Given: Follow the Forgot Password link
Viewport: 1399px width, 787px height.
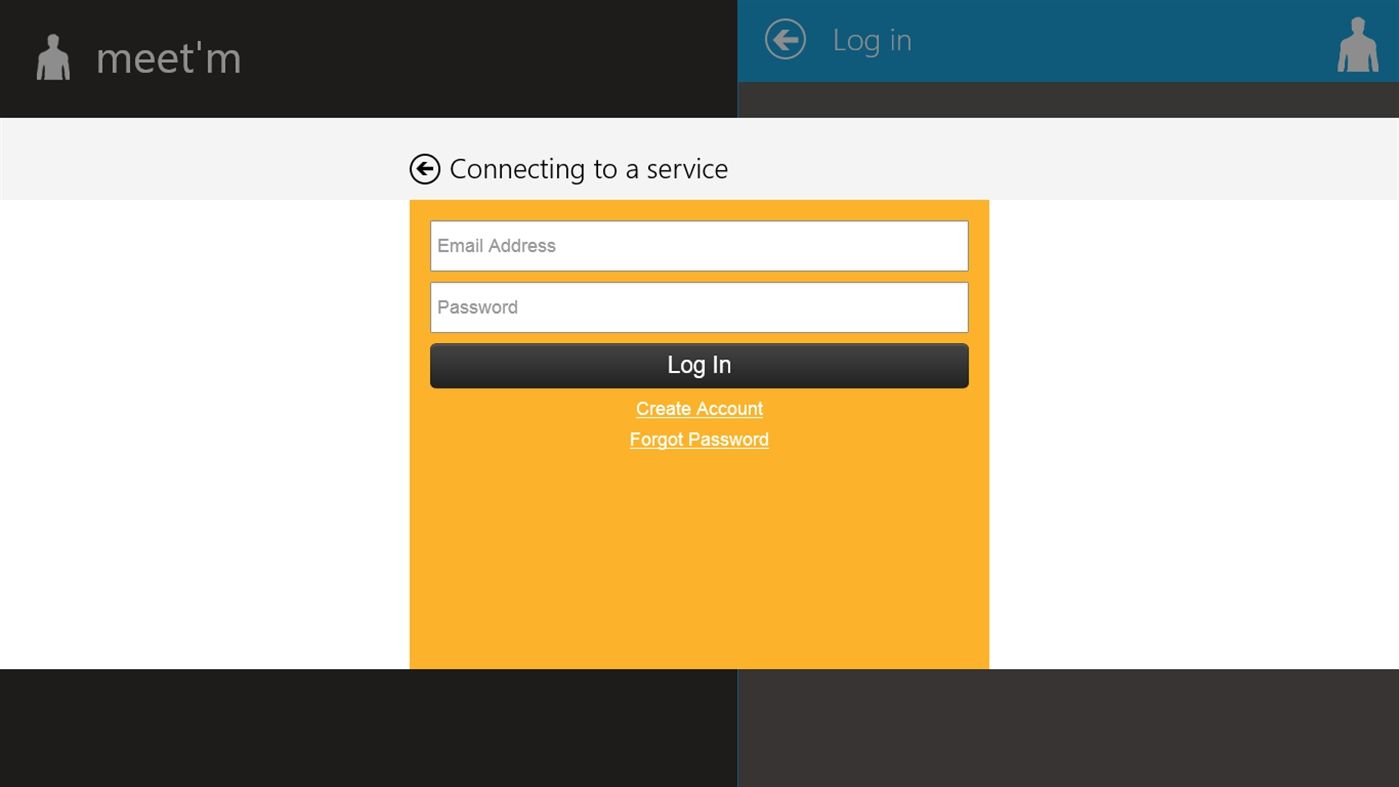Looking at the screenshot, I should [x=699, y=440].
